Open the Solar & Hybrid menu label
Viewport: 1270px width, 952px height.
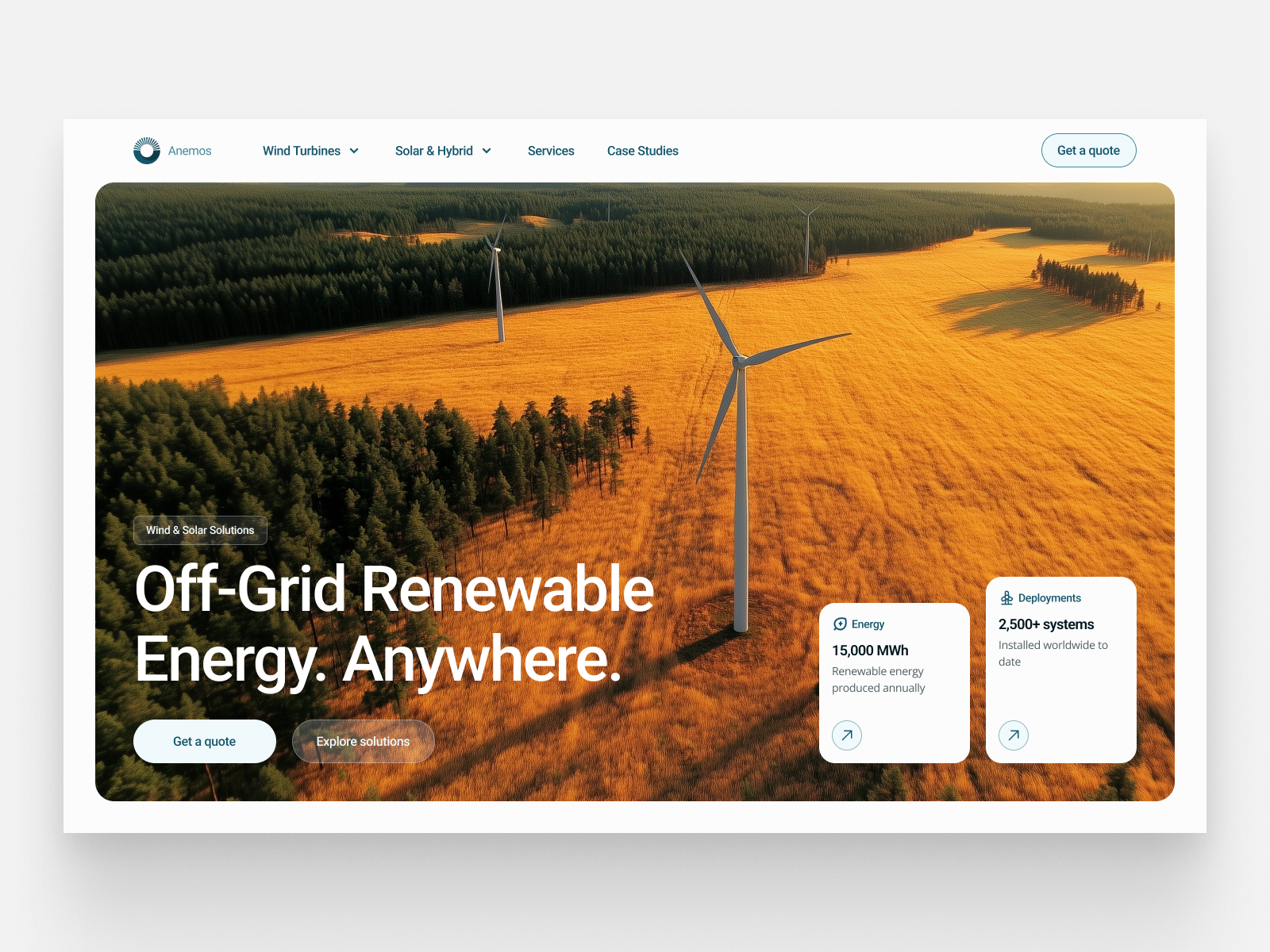(x=433, y=151)
